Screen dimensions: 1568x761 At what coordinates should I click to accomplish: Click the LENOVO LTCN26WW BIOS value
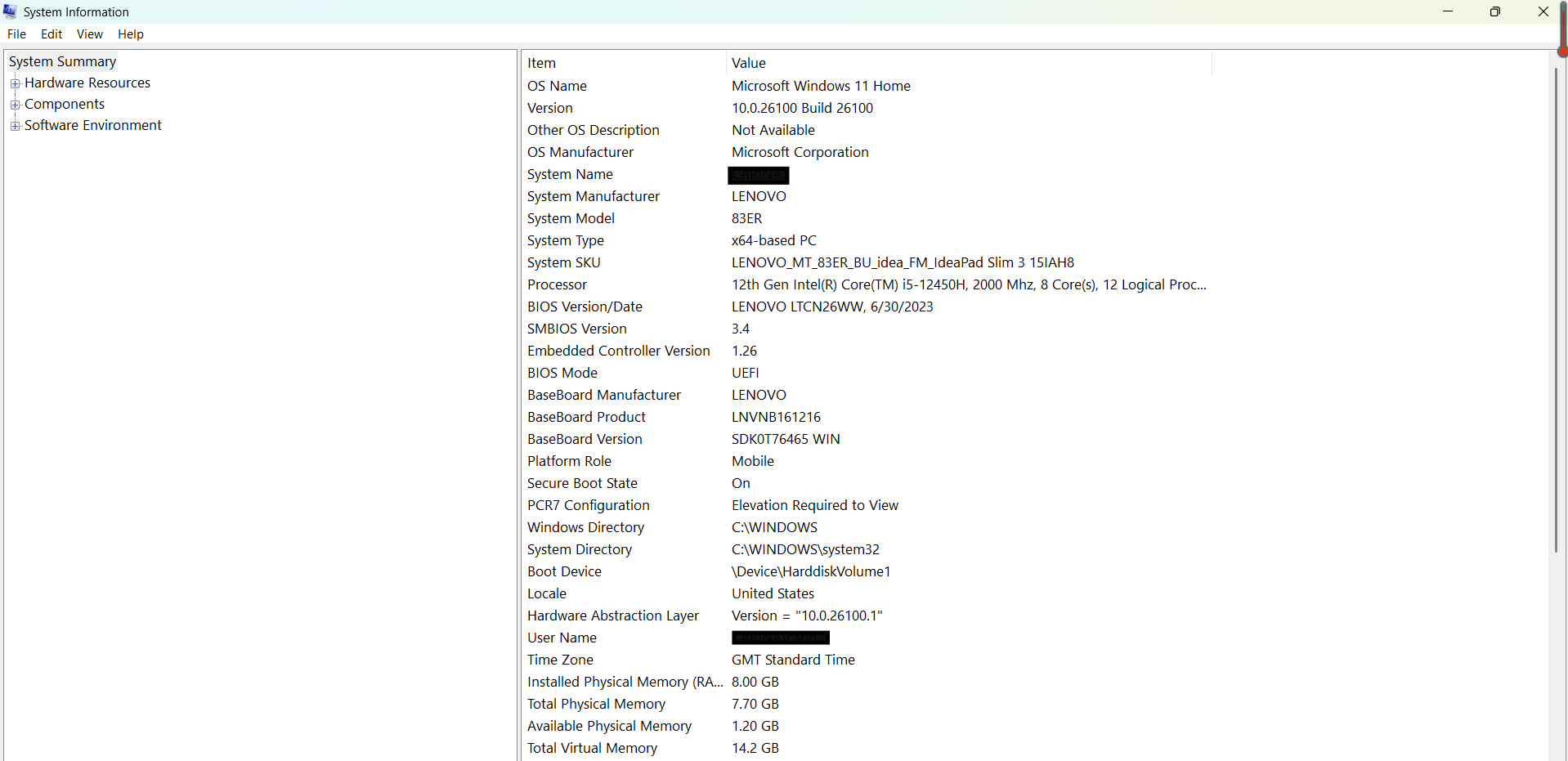832,307
